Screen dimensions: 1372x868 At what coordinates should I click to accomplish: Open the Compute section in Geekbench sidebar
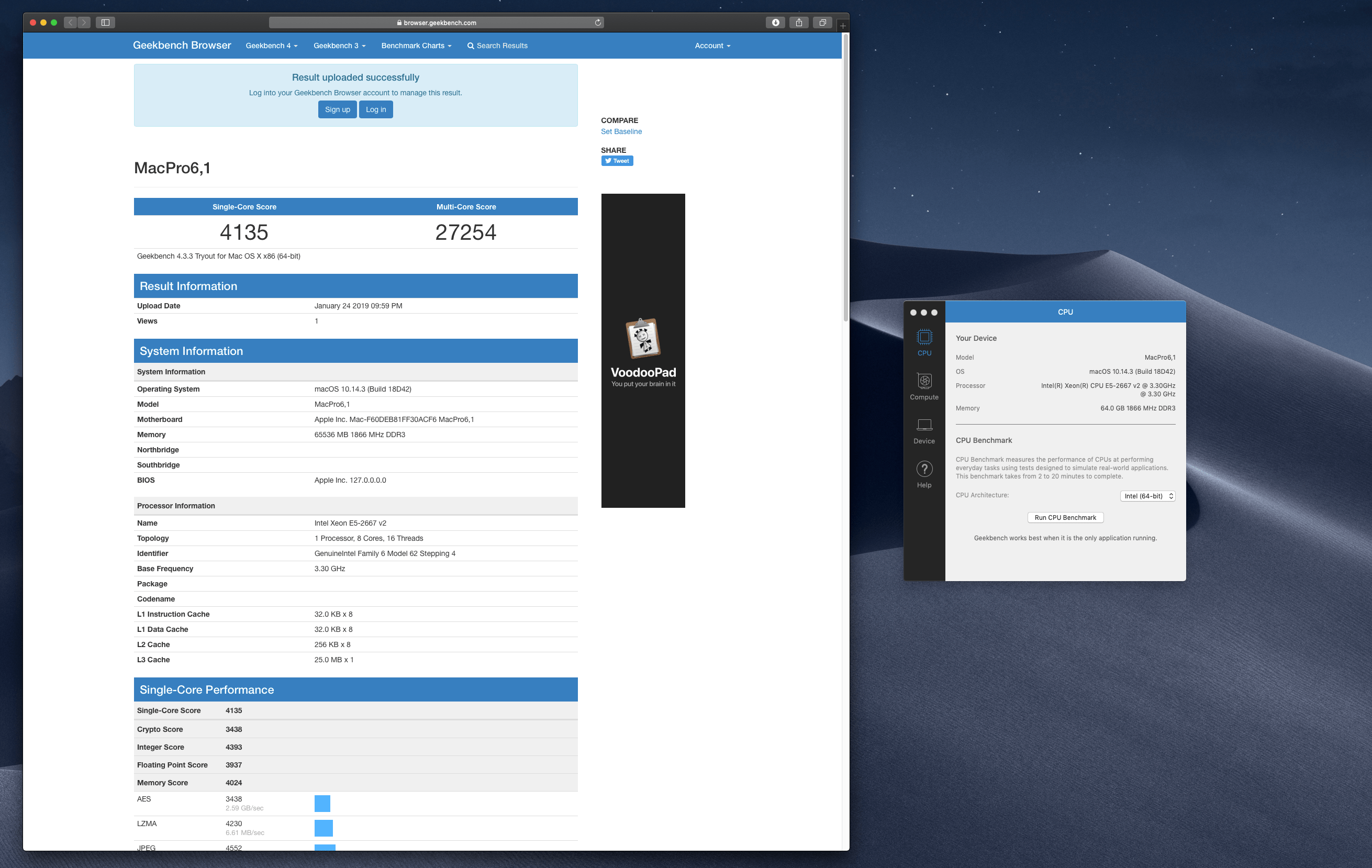click(924, 386)
